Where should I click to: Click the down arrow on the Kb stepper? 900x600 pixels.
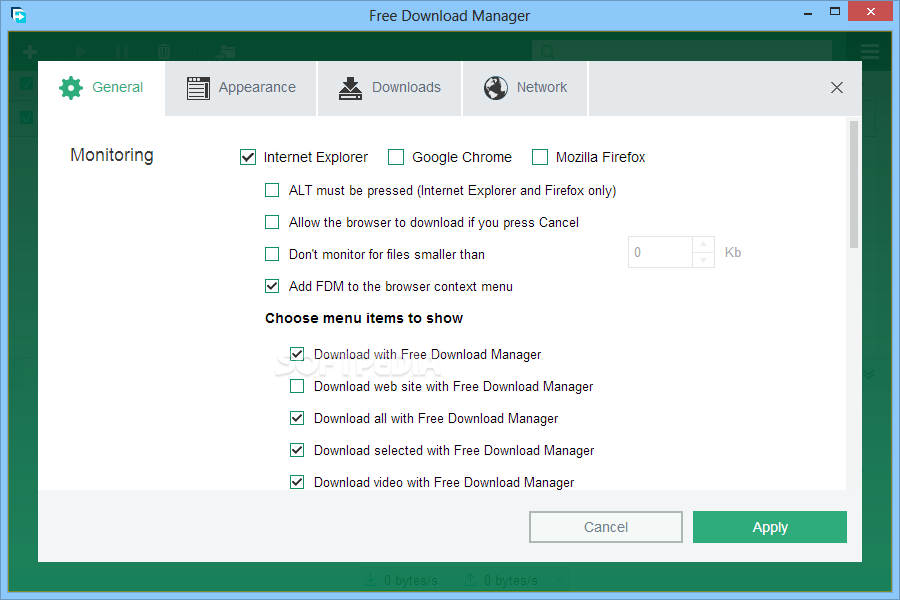pyautogui.click(x=703, y=258)
